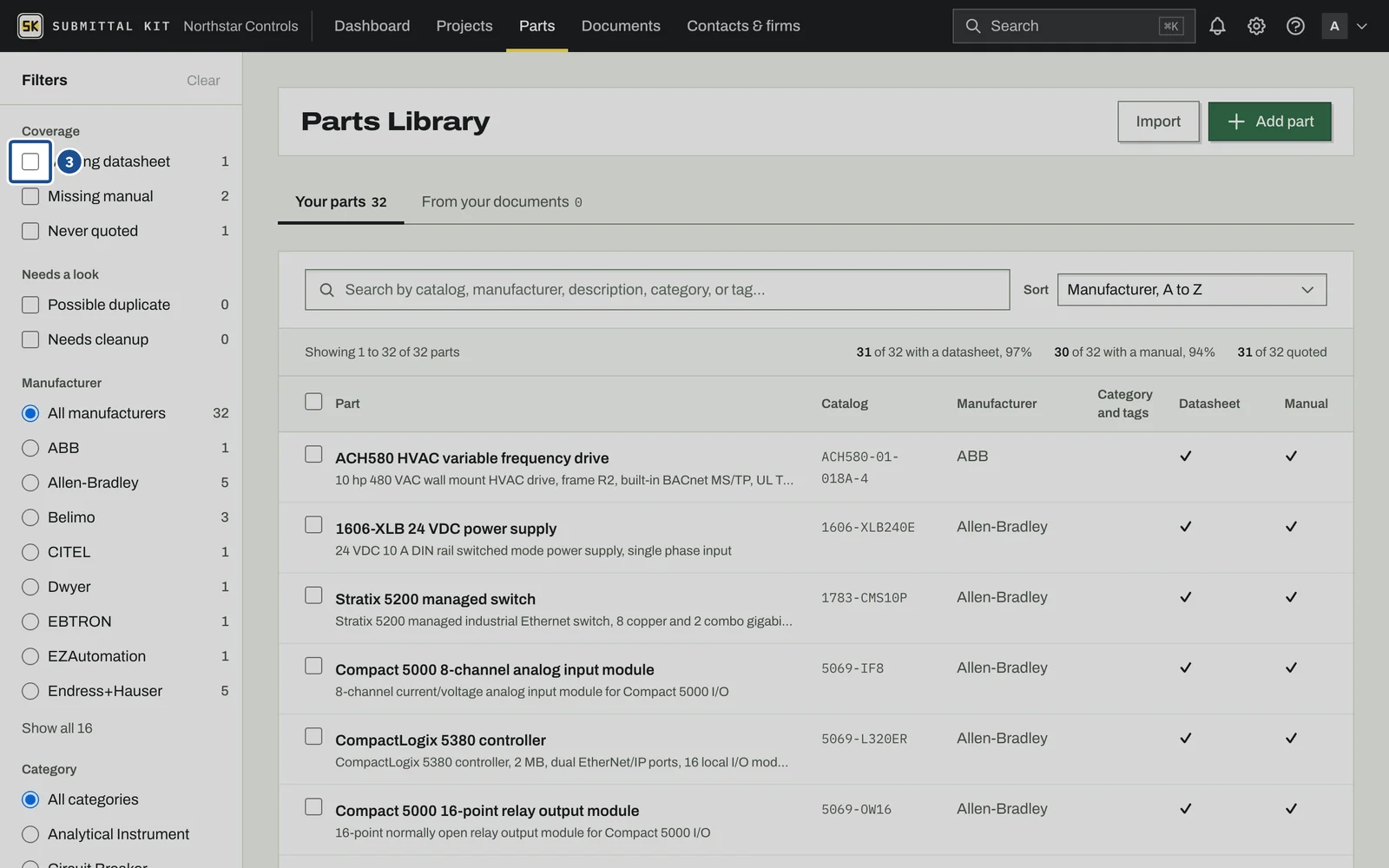The image size is (1389, 868).
Task: Click catalog number 1606-XLB240E
Action: click(x=868, y=527)
